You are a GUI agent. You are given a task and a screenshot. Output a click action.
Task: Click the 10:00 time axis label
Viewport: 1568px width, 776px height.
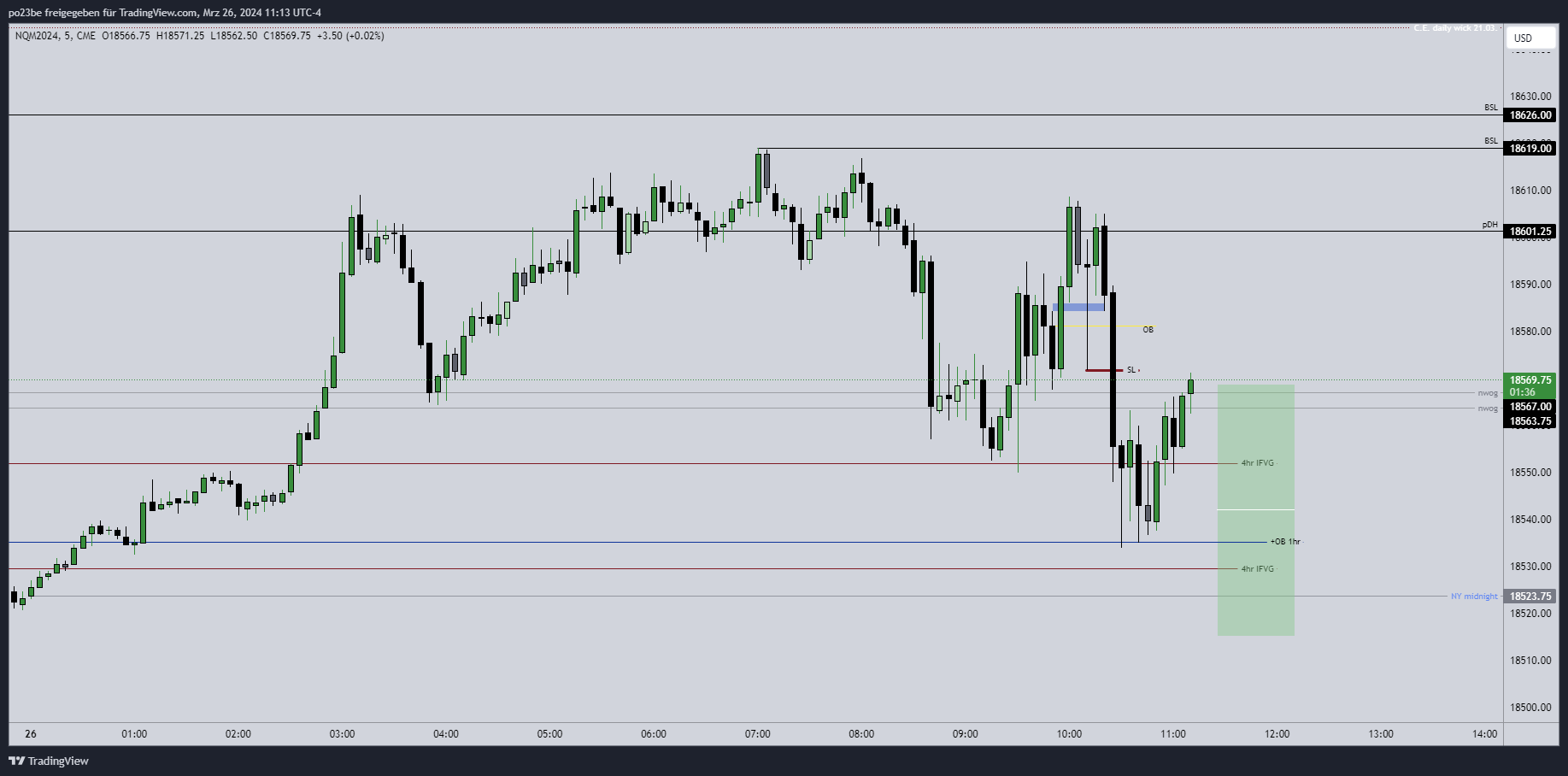coord(1069,734)
